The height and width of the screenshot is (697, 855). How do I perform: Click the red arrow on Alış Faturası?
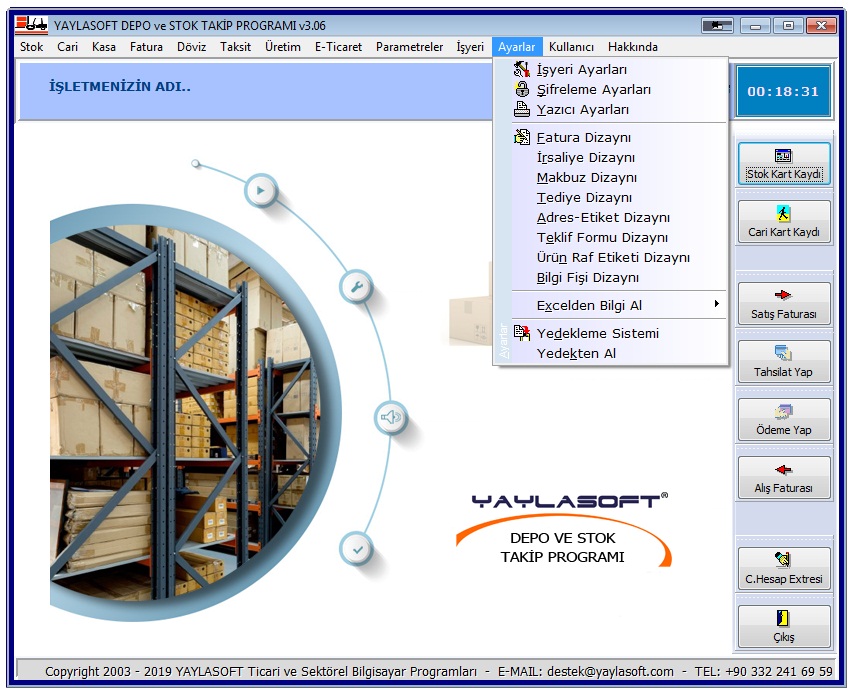click(x=783, y=470)
